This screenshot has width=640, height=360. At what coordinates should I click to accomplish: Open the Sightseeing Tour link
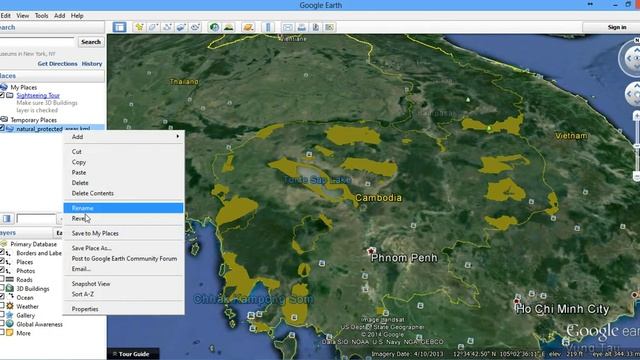click(x=38, y=96)
